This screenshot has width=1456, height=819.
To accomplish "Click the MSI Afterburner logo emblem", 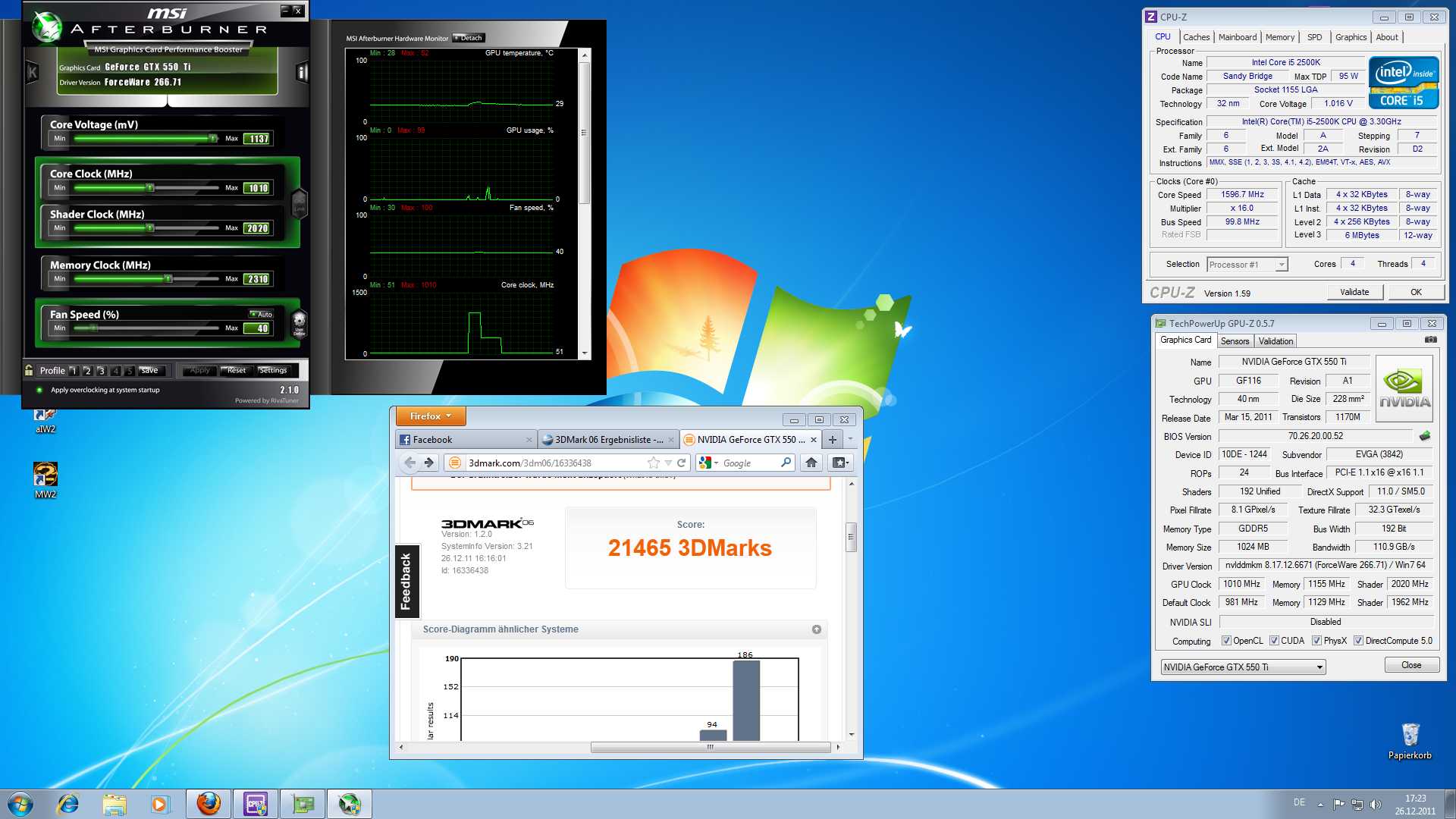I will click(x=47, y=27).
